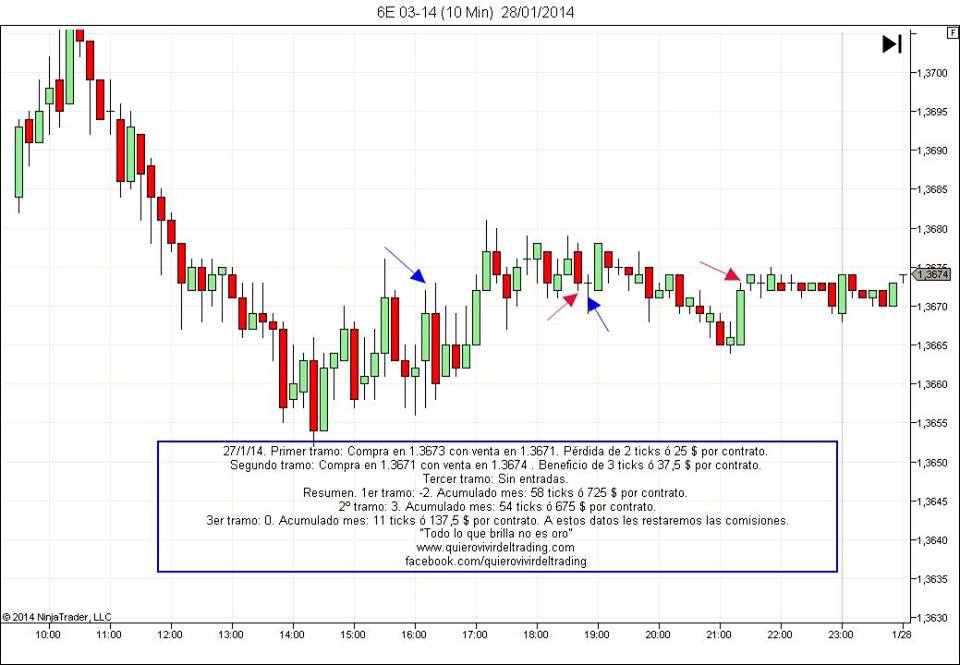Image resolution: width=960 pixels, height=665 pixels.
Task: Click the 1,3630 price axis label
Action: [x=931, y=618]
